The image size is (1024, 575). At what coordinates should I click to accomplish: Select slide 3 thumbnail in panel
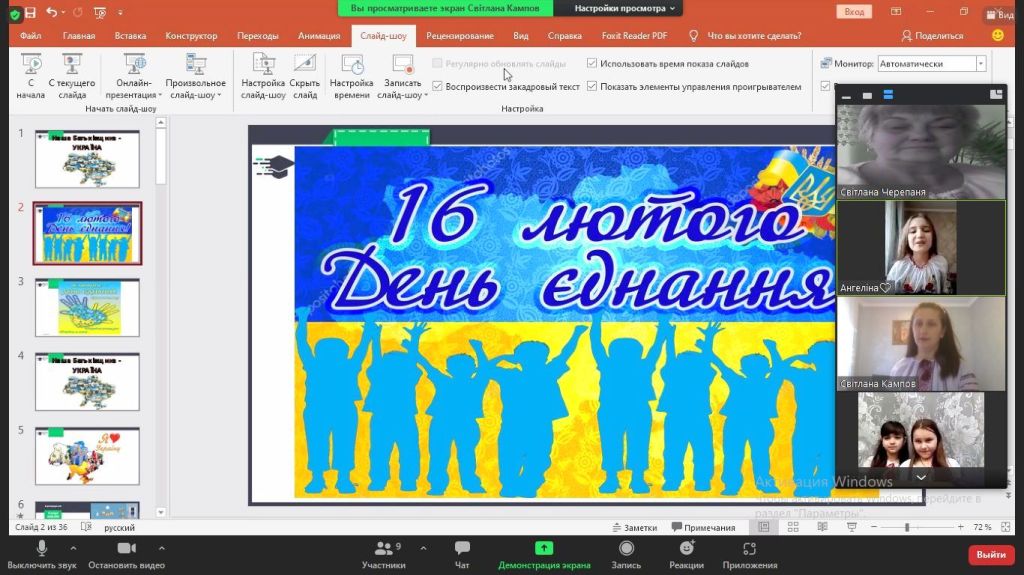[87, 307]
